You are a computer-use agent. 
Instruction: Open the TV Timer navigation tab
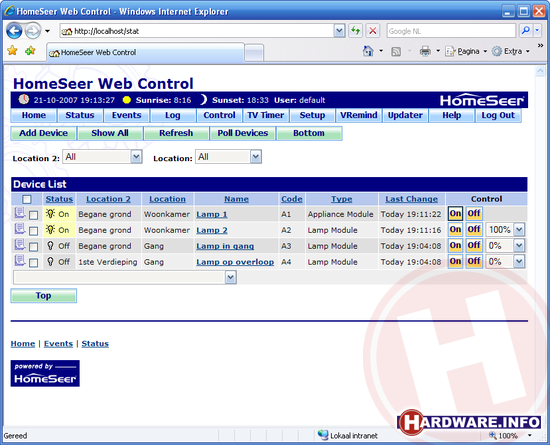(x=266, y=115)
